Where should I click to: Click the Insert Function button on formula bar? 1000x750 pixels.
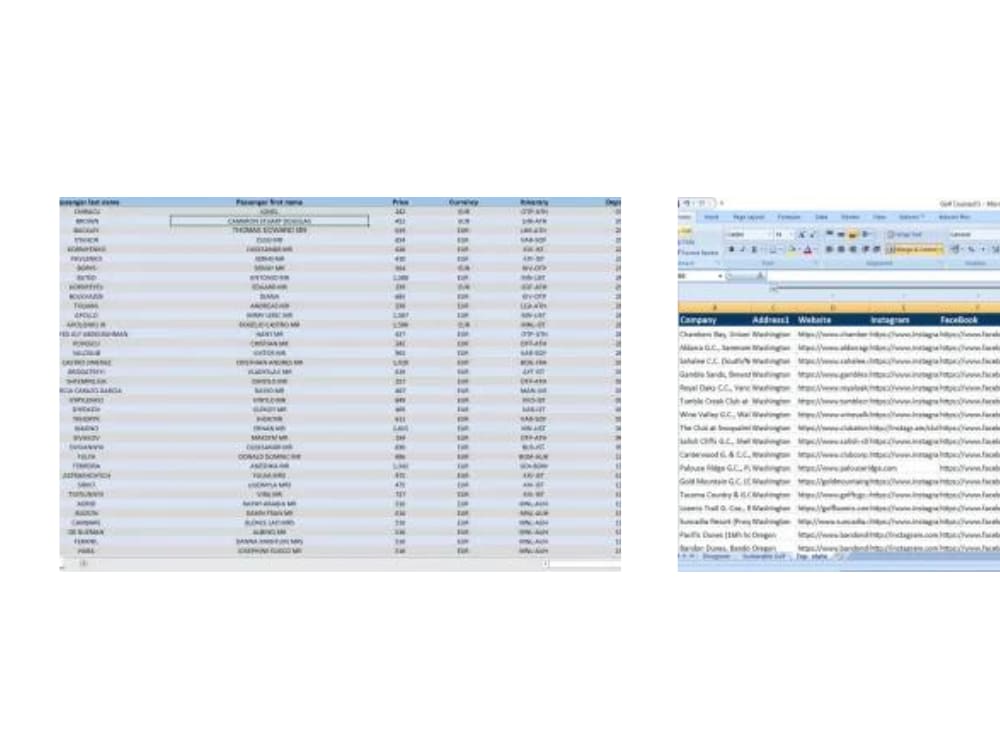pos(760,275)
